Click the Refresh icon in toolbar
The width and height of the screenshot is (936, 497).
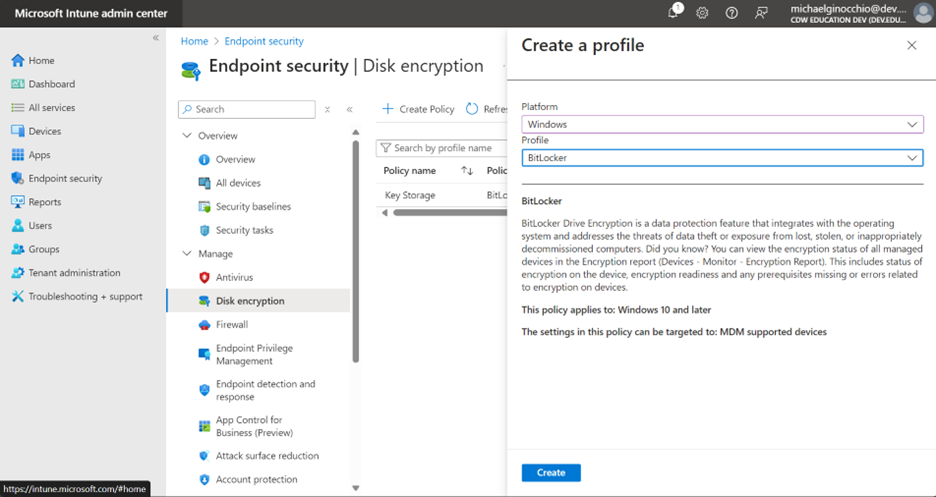[x=472, y=109]
